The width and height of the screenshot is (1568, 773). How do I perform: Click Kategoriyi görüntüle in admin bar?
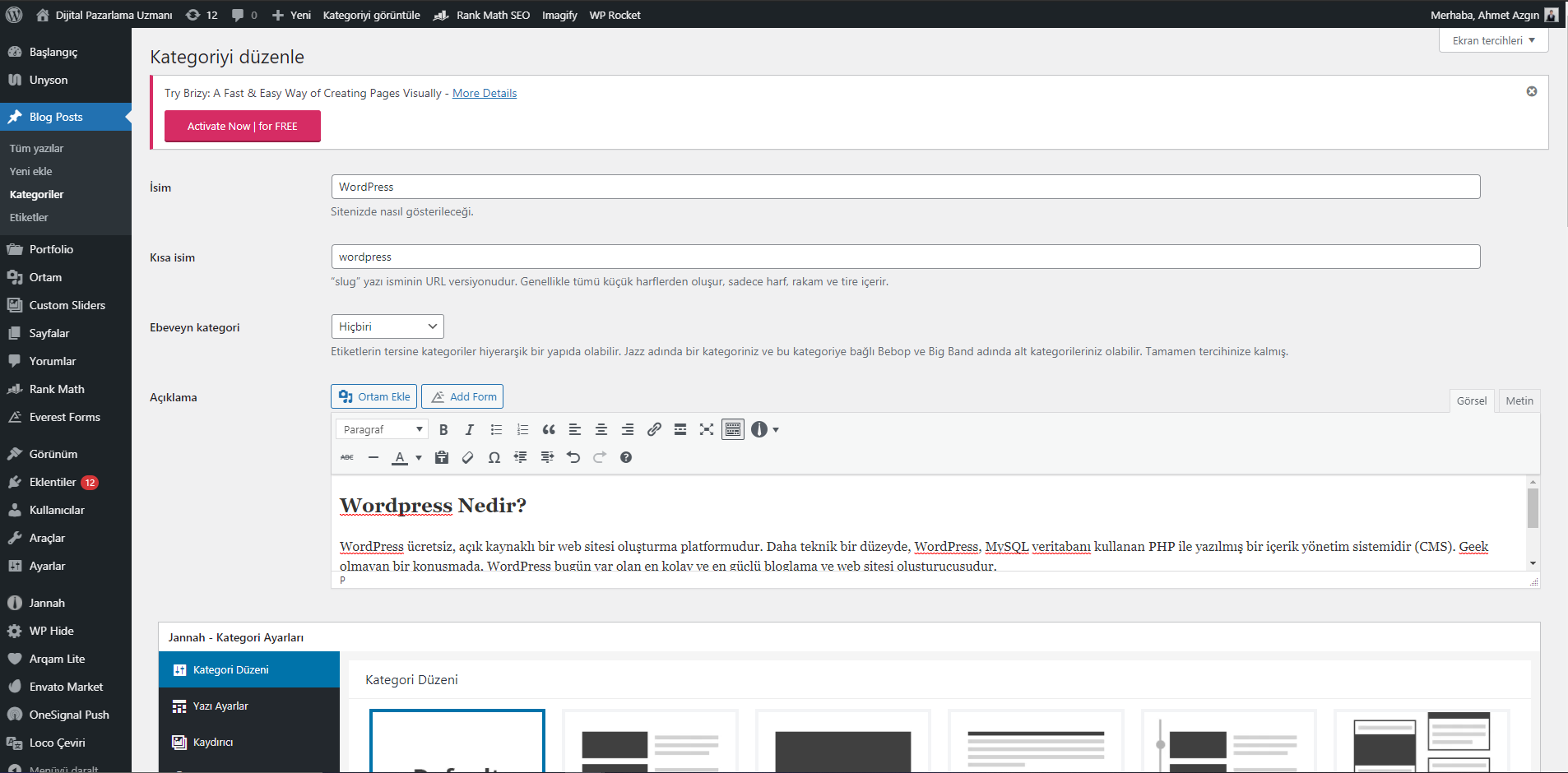(x=372, y=15)
